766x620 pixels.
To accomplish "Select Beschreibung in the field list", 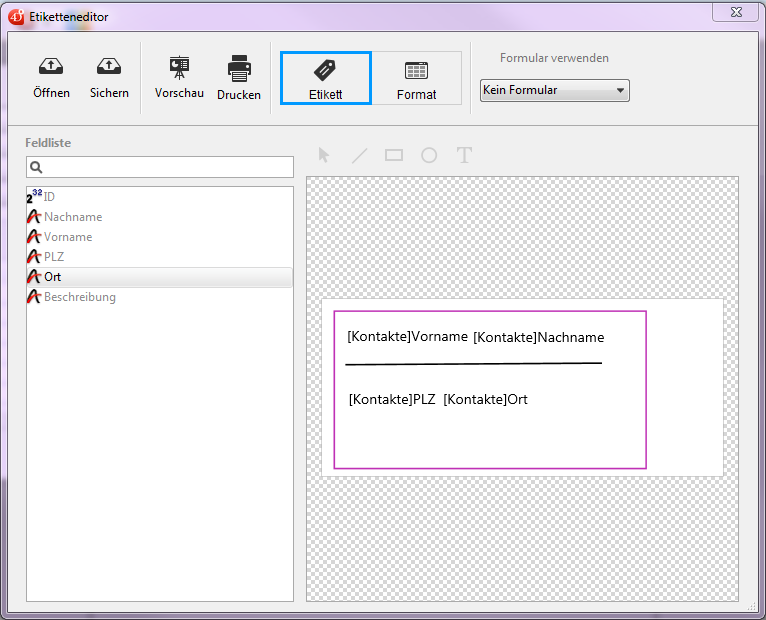I will [x=80, y=297].
